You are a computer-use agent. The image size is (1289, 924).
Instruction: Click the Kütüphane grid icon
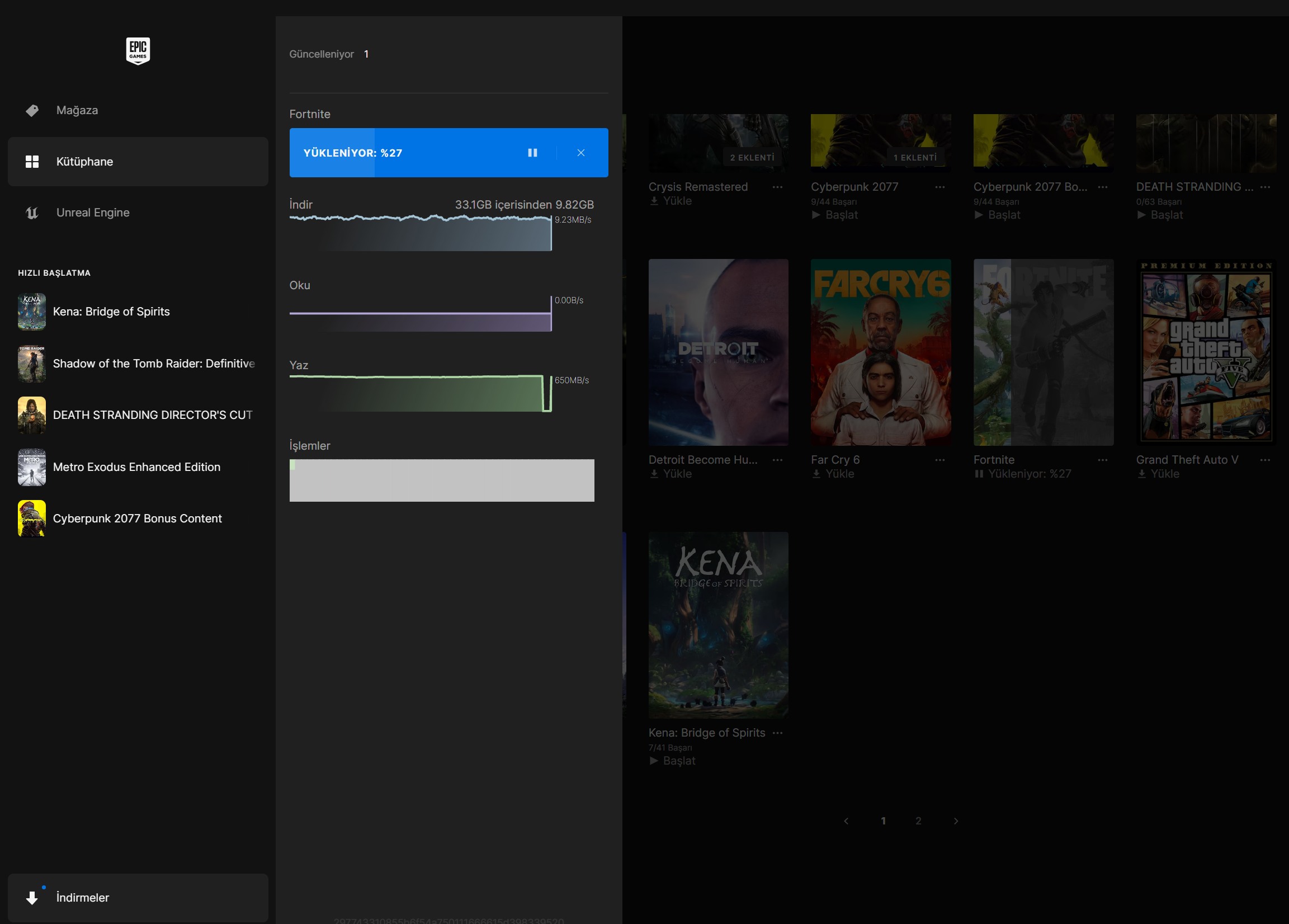tap(32, 162)
